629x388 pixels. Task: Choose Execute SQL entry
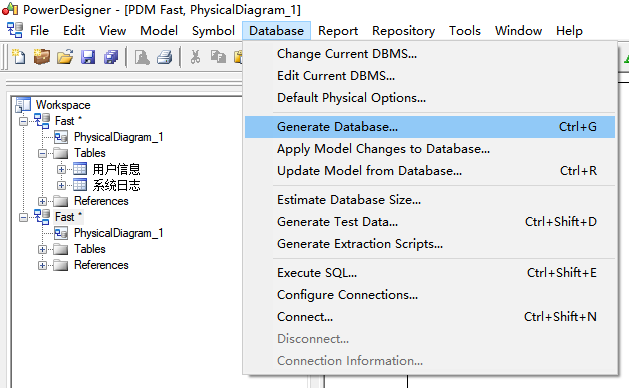click(430, 273)
